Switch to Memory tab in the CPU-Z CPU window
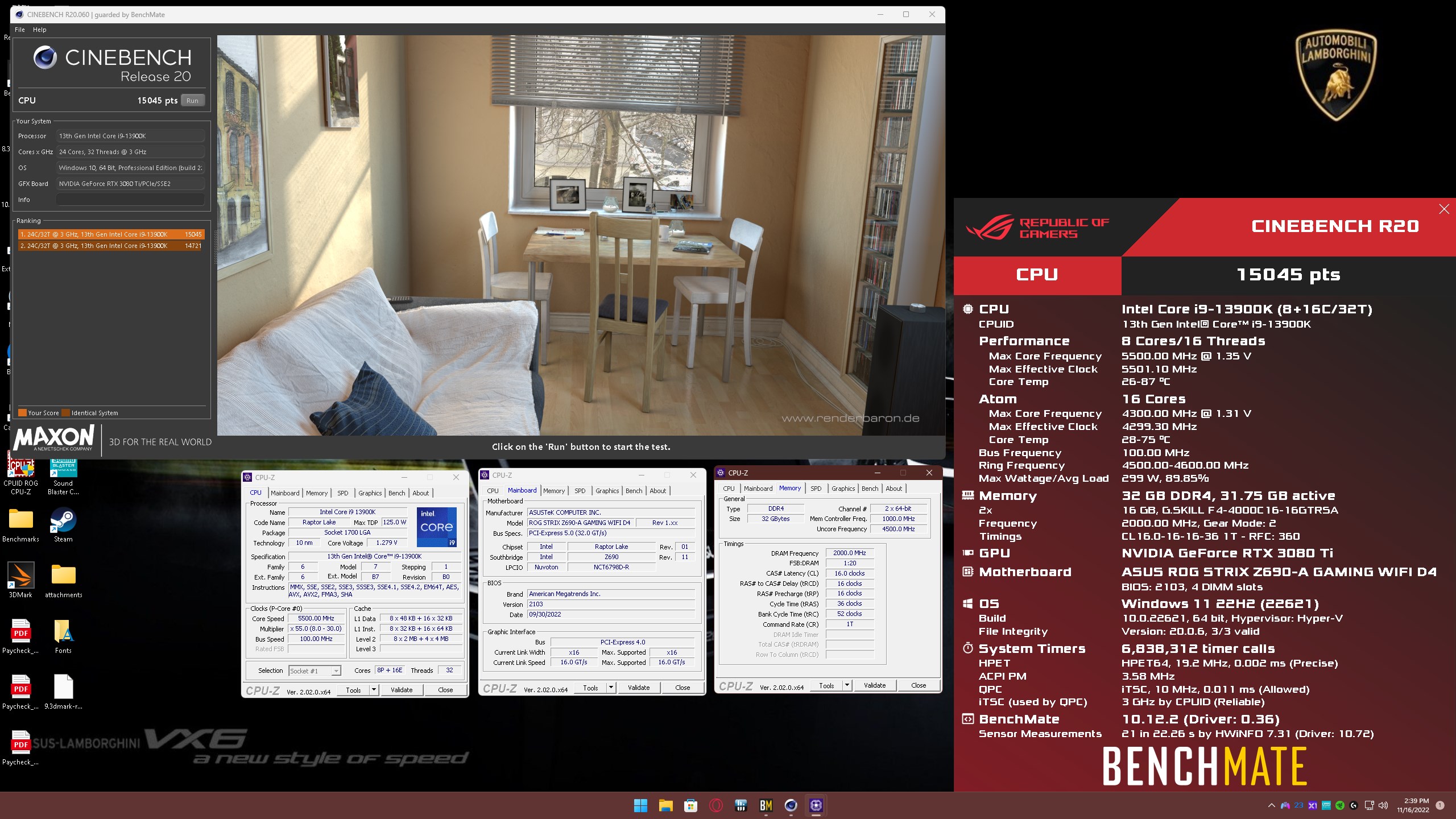1456x819 pixels. [x=317, y=493]
